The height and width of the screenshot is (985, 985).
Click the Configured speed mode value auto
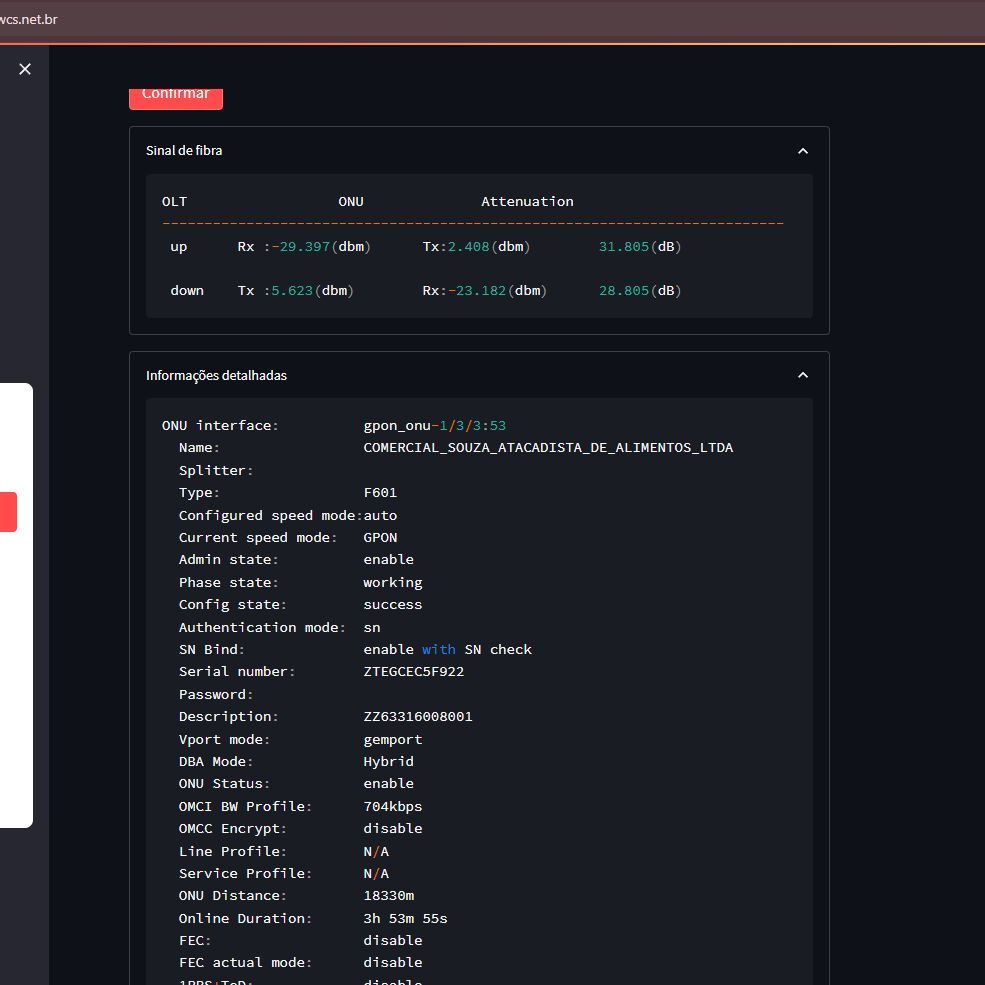coord(380,515)
